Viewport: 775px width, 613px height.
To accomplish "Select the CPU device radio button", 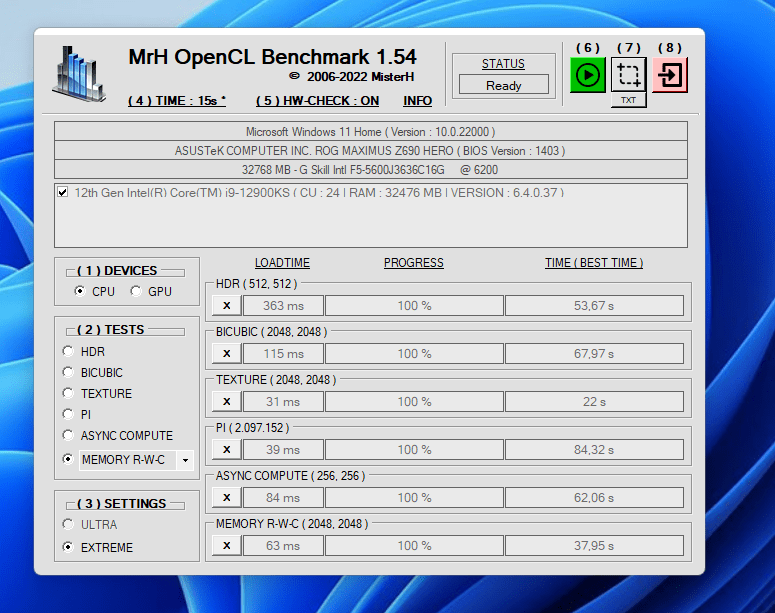I will click(x=79, y=291).
